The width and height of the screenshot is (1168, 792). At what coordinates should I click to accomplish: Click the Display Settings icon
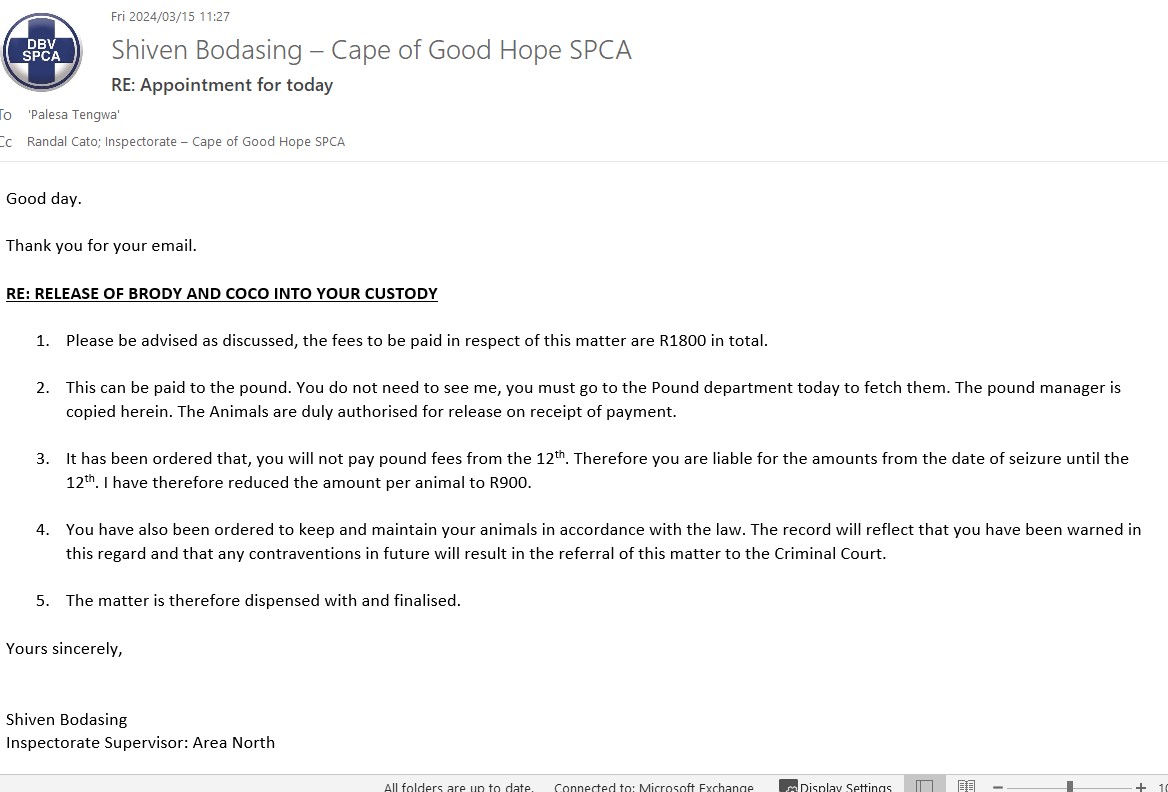coord(788,787)
